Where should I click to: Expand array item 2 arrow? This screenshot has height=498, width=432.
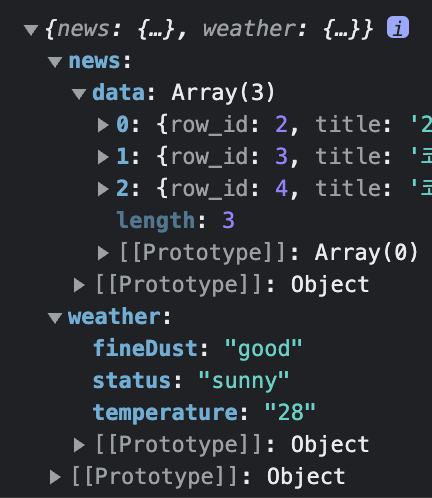pyautogui.click(x=103, y=189)
